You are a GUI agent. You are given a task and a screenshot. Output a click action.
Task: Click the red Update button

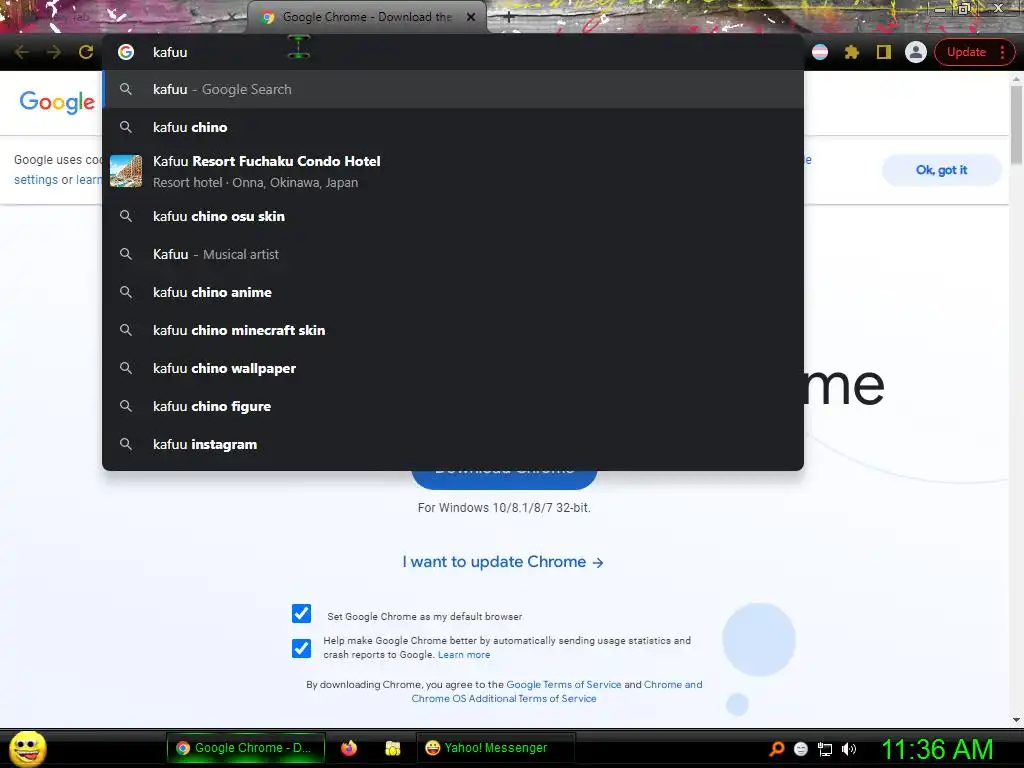click(966, 52)
